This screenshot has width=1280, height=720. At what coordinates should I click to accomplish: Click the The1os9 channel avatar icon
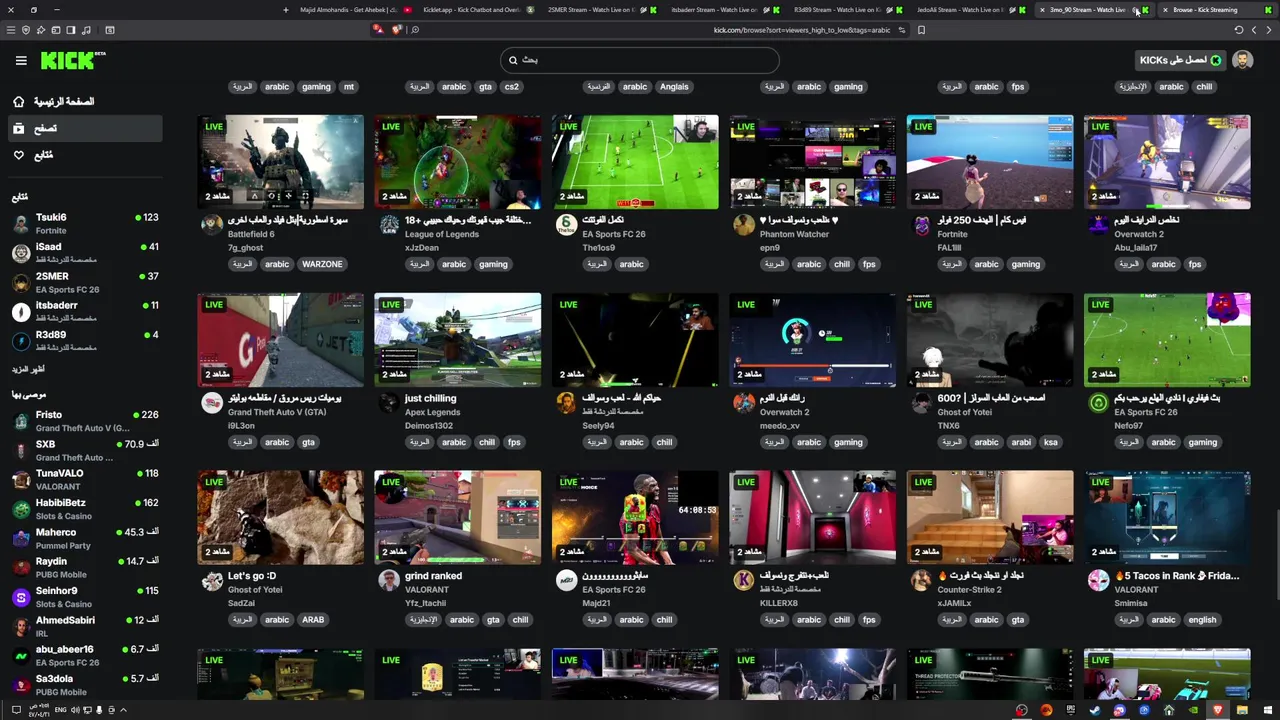coord(567,225)
